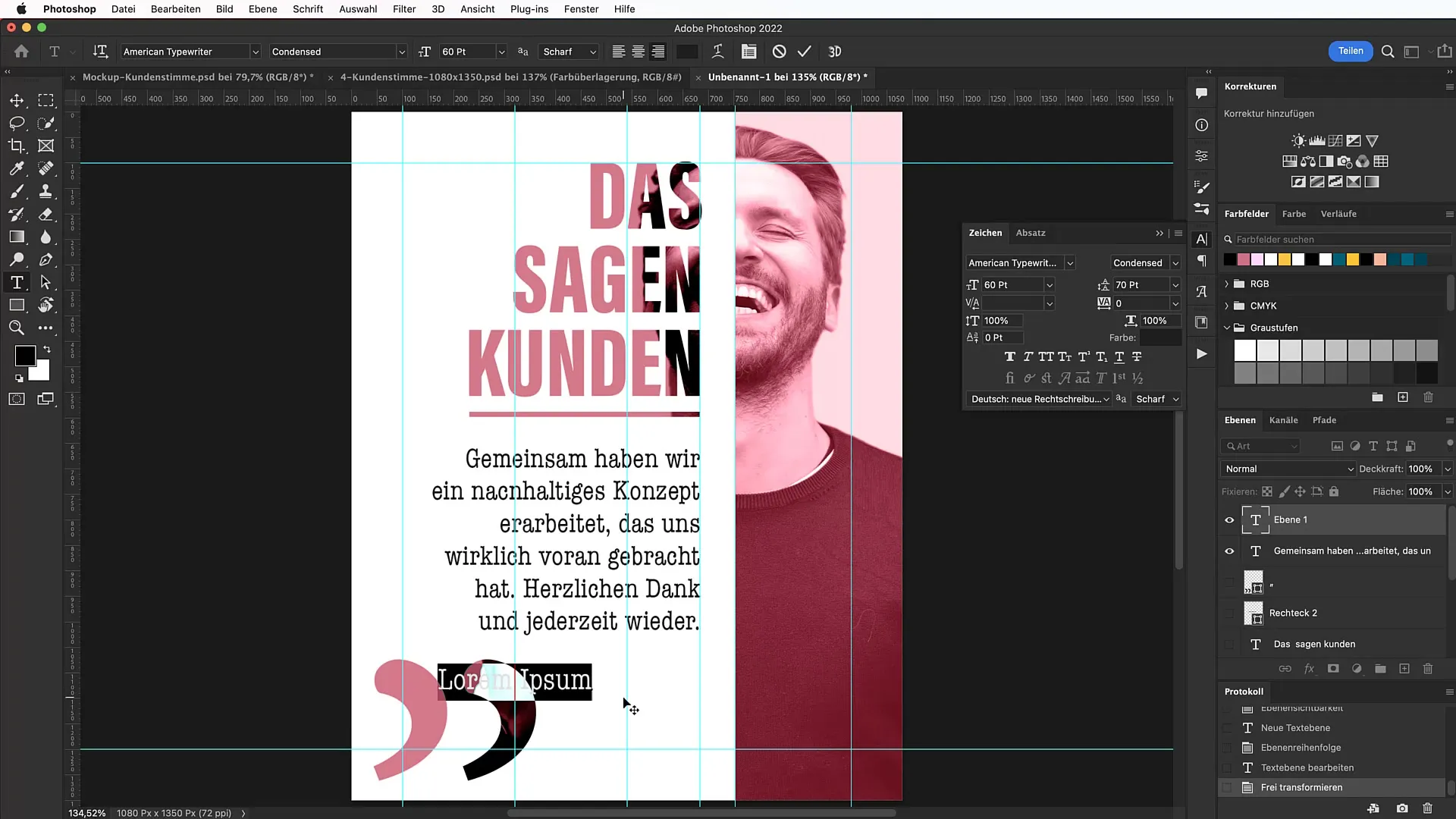The image size is (1456, 819).
Task: Toggle visibility of Gemeinsam haben text layer
Action: point(1230,551)
